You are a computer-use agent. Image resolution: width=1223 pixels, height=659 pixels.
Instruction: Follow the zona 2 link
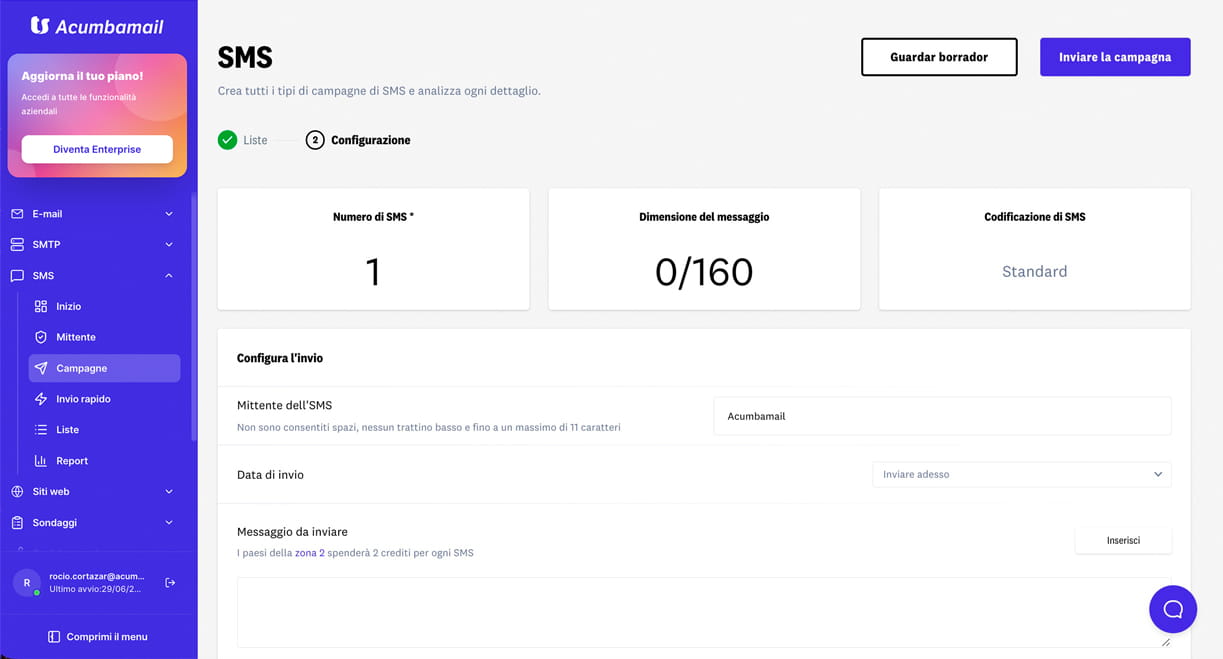pyautogui.click(x=310, y=553)
